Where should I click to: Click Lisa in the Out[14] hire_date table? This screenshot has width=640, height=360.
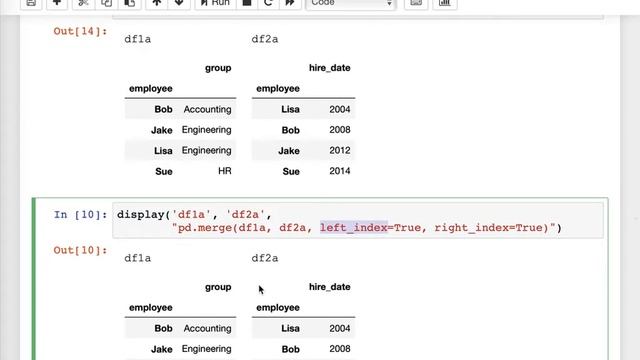[290, 109]
